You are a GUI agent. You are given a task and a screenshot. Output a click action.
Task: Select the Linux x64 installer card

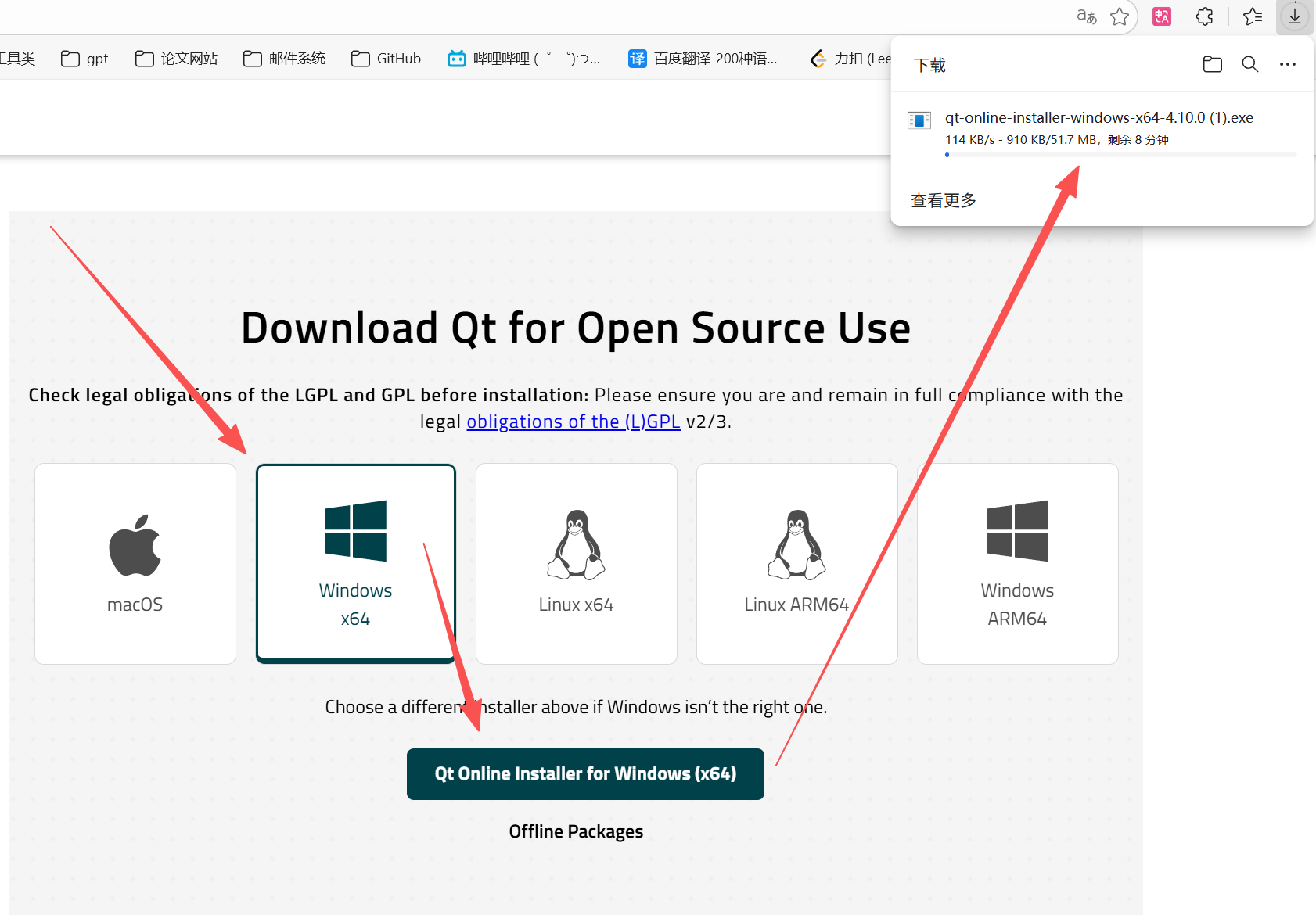[577, 564]
